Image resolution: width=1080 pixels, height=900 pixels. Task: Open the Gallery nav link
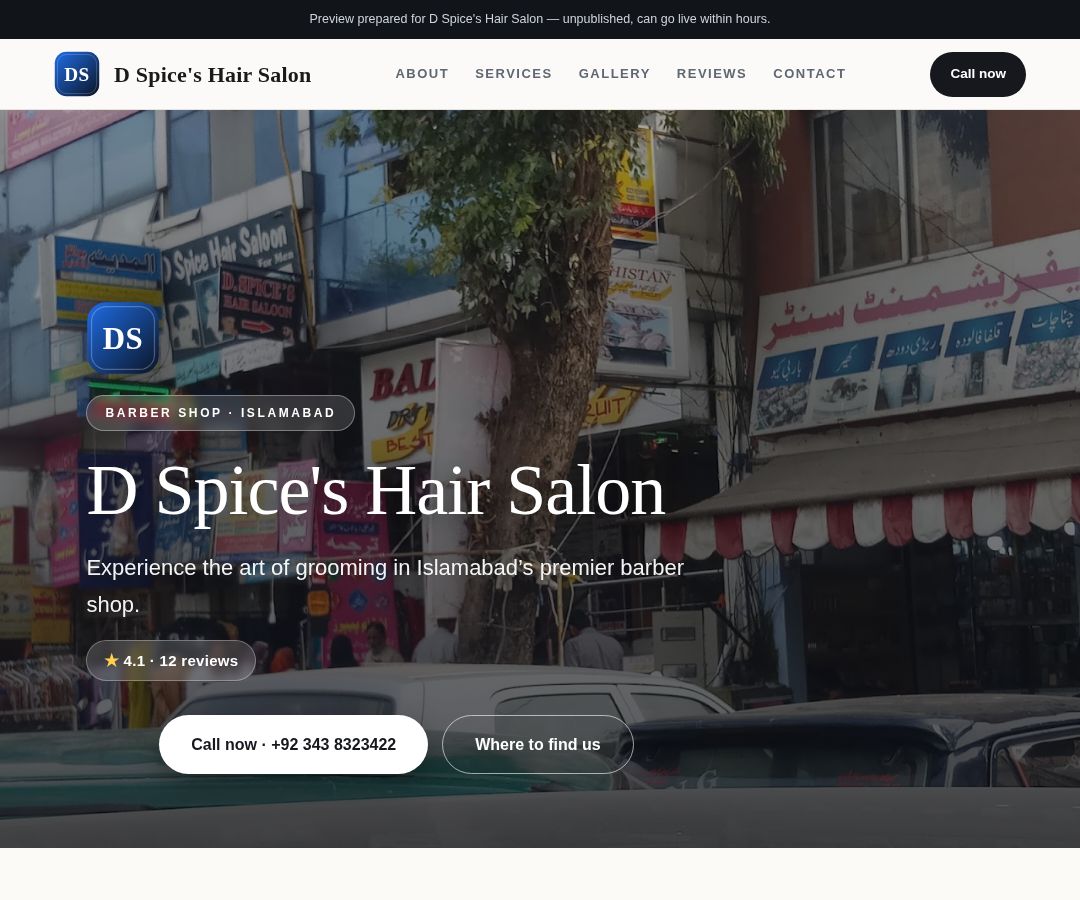click(614, 74)
